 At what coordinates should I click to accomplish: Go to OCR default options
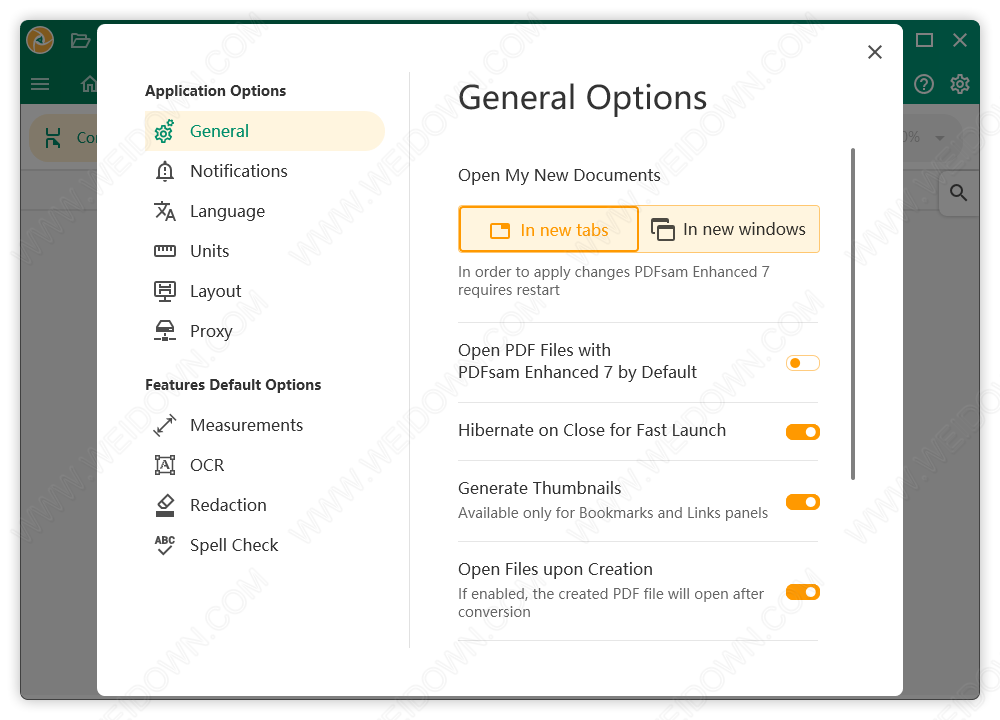pos(265,466)
